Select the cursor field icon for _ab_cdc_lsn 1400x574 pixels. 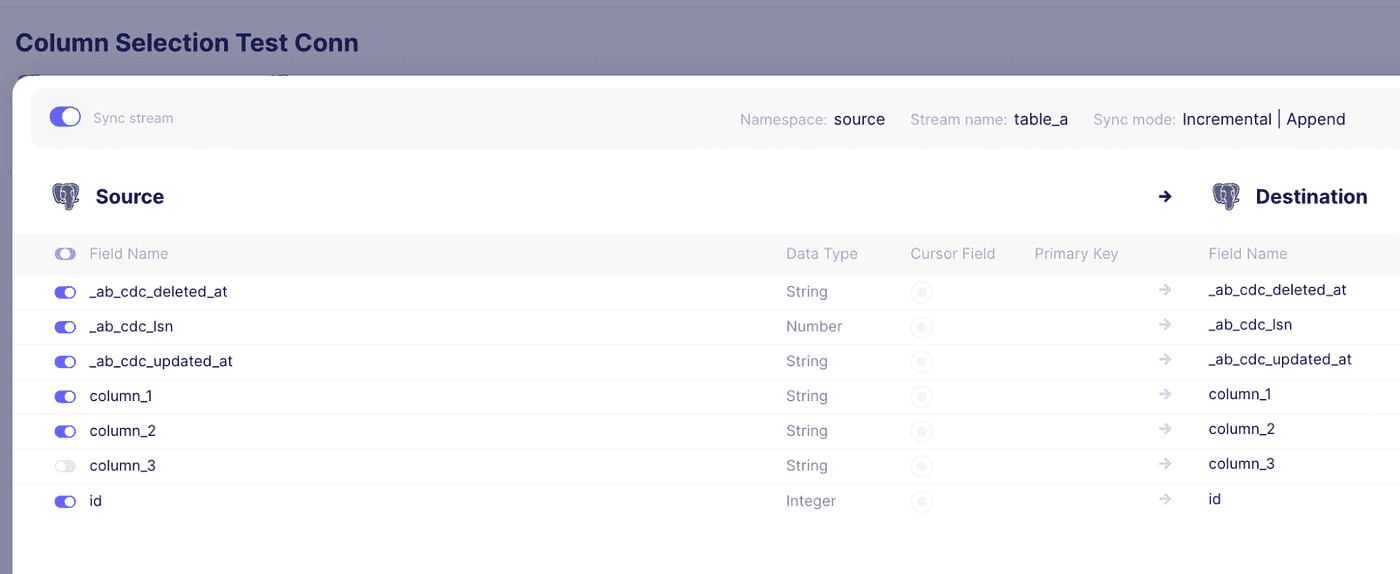pyautogui.click(x=922, y=327)
